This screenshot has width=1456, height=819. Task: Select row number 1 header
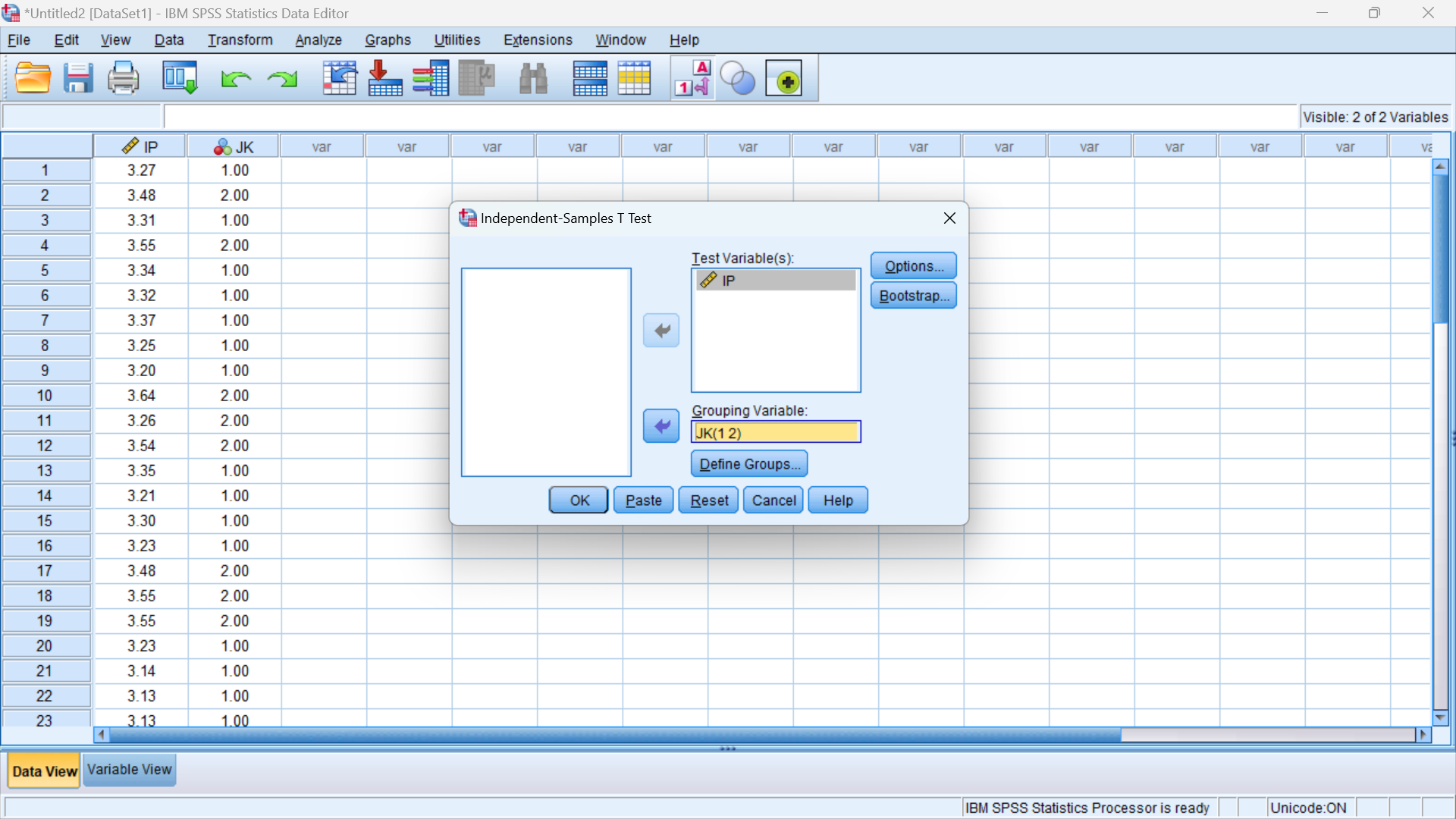click(x=45, y=171)
